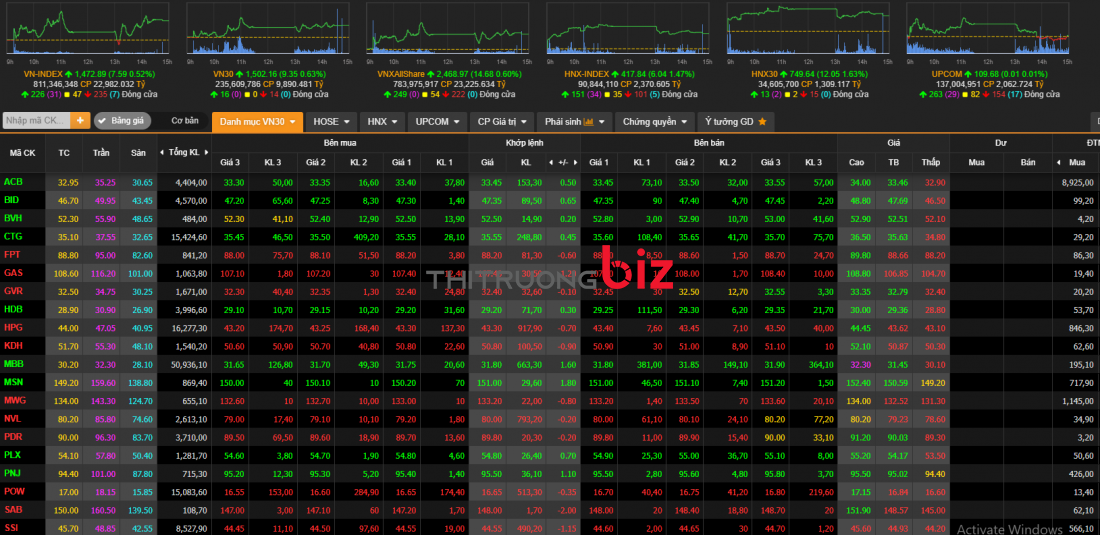
Task: Open the UPCOM chart thumbnail
Action: (x=987, y=28)
